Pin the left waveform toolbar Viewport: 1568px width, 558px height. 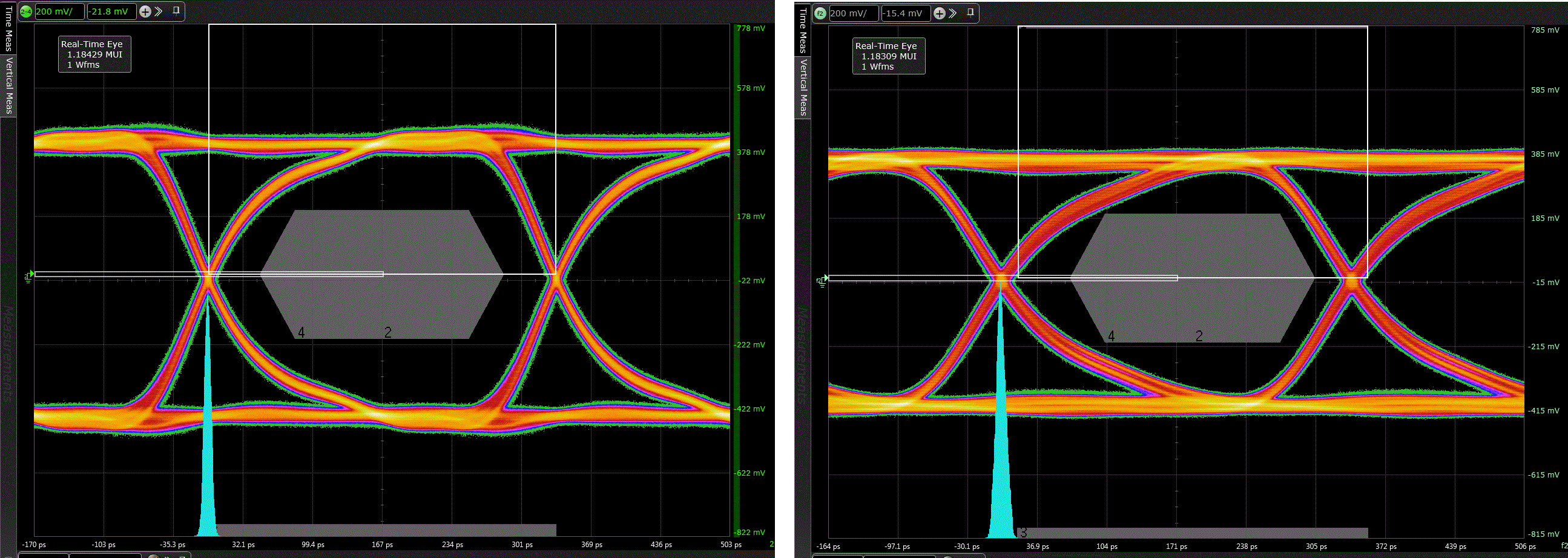176,11
